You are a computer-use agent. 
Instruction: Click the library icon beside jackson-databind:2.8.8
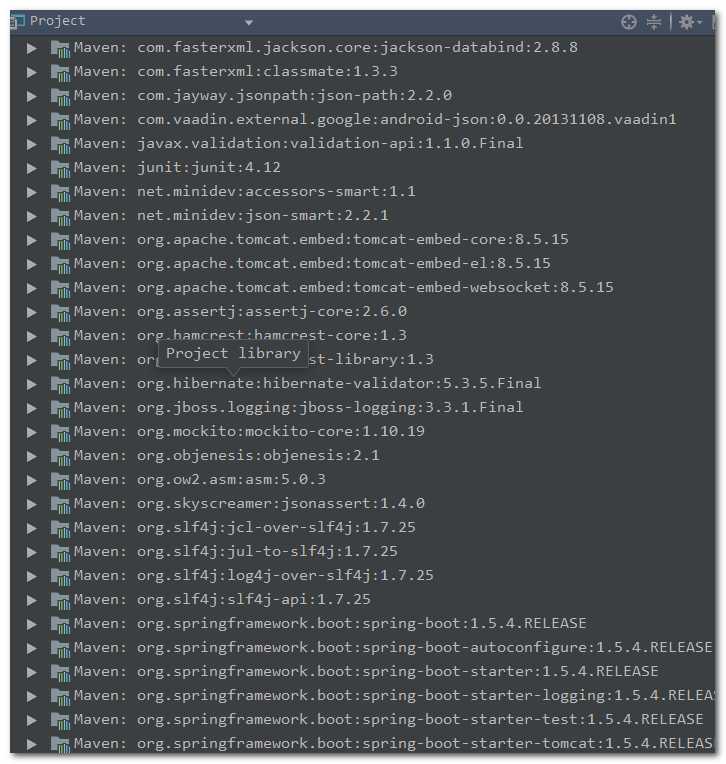[x=60, y=48]
